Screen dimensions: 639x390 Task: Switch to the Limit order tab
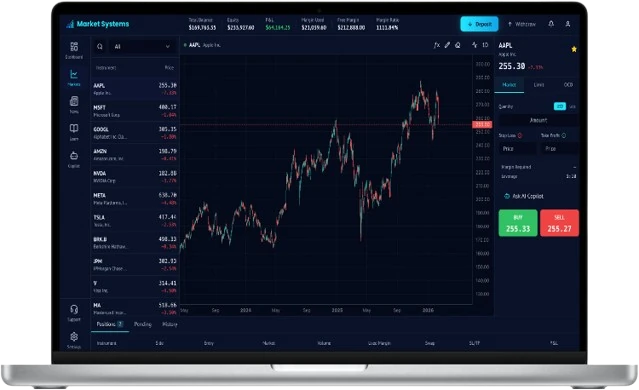[x=539, y=85]
